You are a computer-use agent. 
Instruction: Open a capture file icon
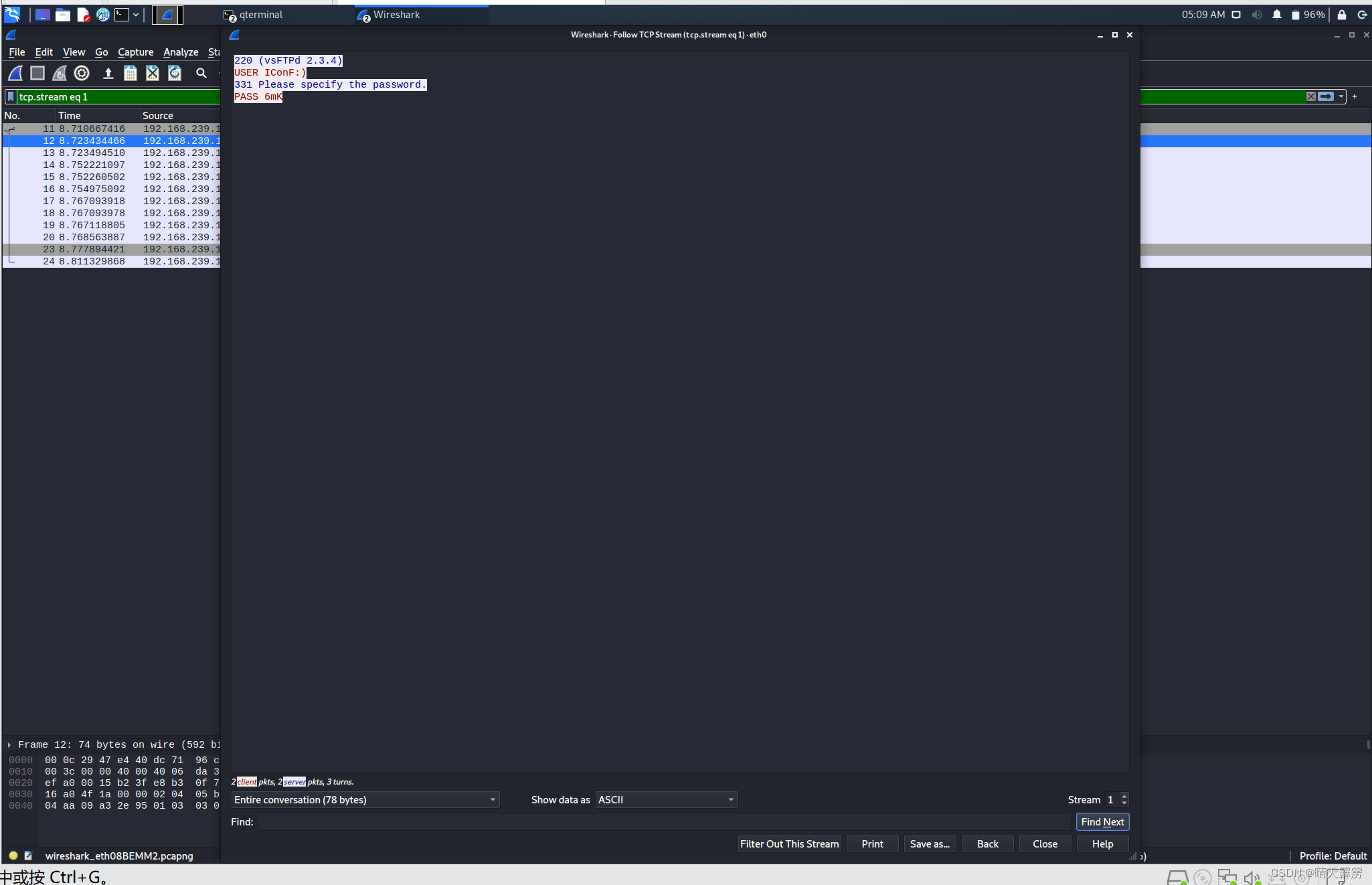(x=108, y=73)
